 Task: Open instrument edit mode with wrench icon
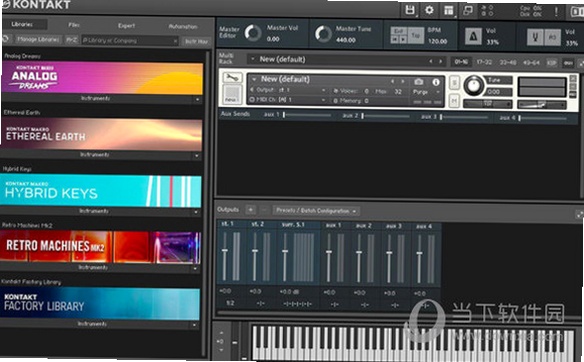pyautogui.click(x=232, y=78)
